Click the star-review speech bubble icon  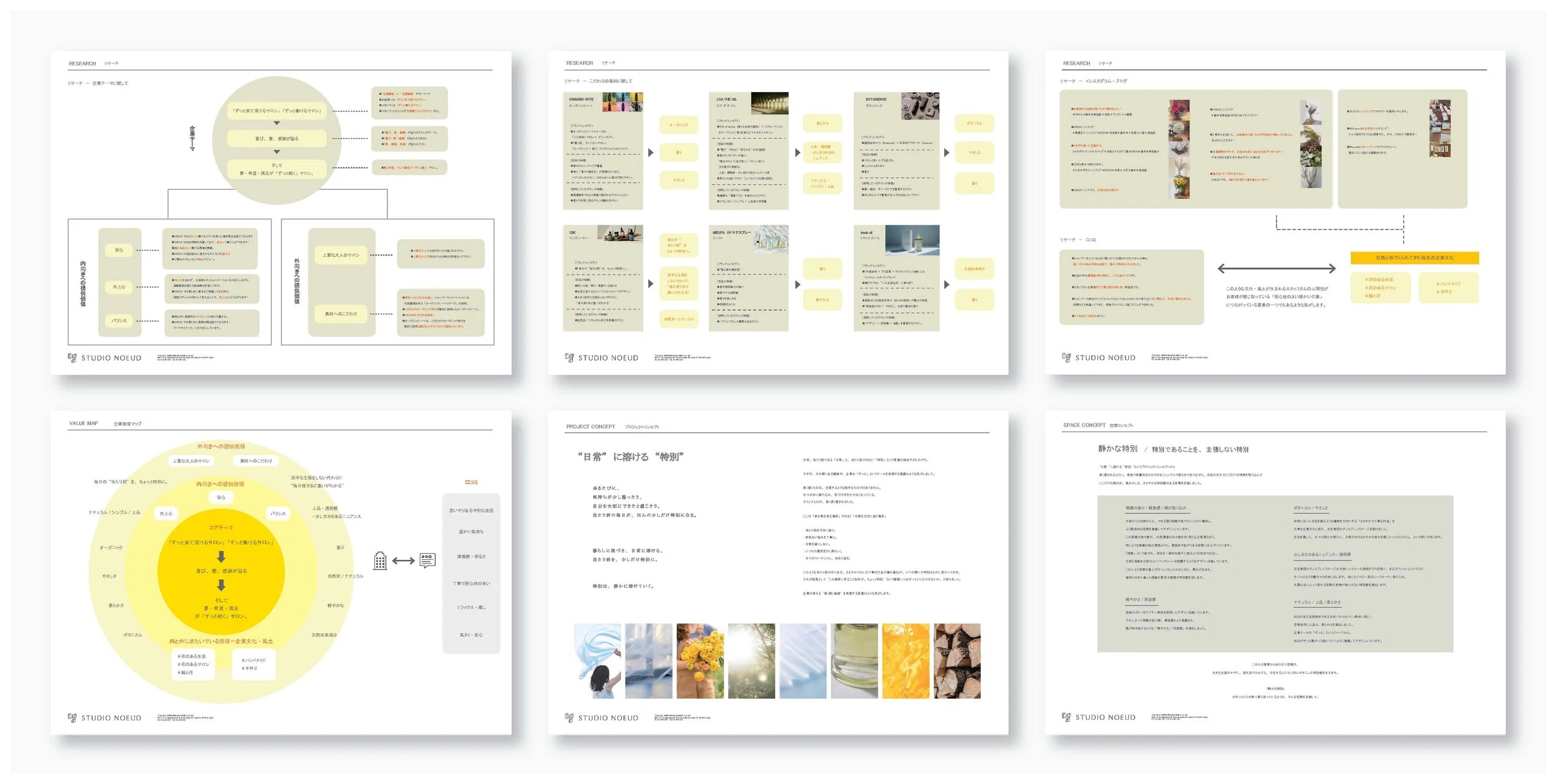[428, 560]
